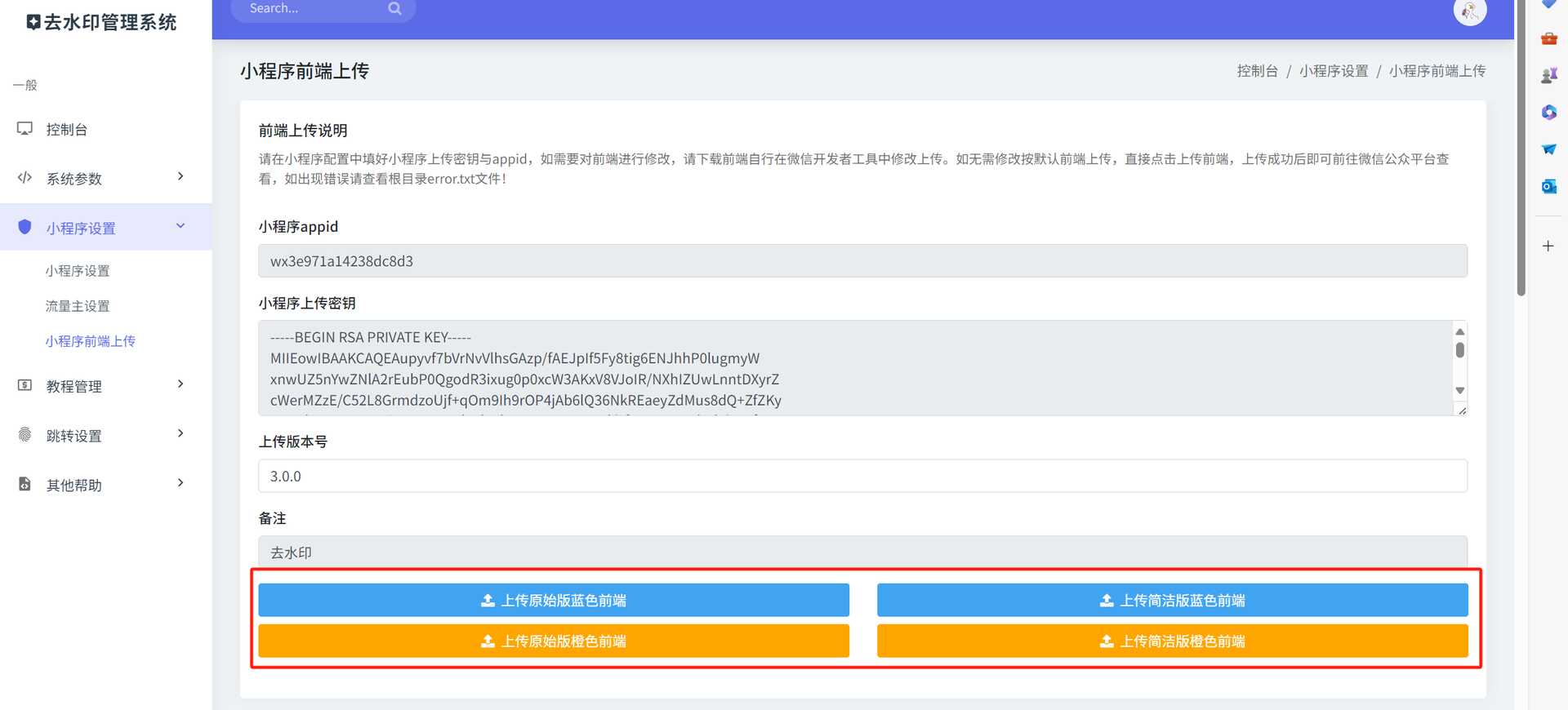Click the search magnifier icon in header
The height and width of the screenshot is (710, 1568).
click(x=394, y=9)
